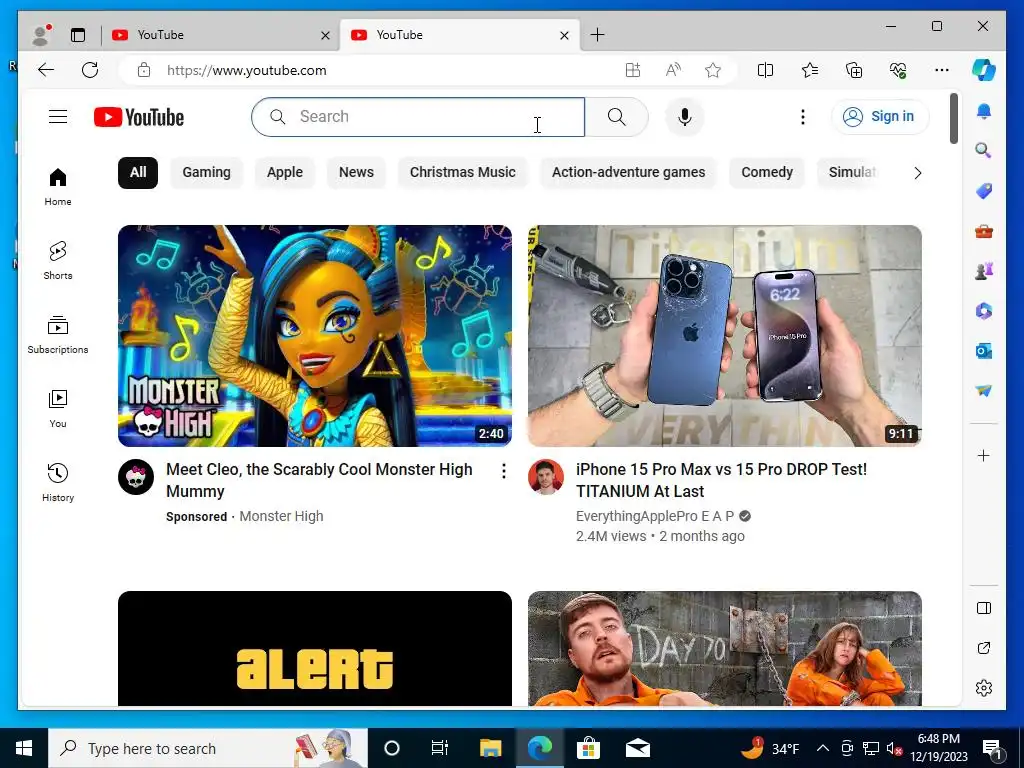The image size is (1024, 768).
Task: Open sidebar customize settings gear
Action: (x=984, y=688)
